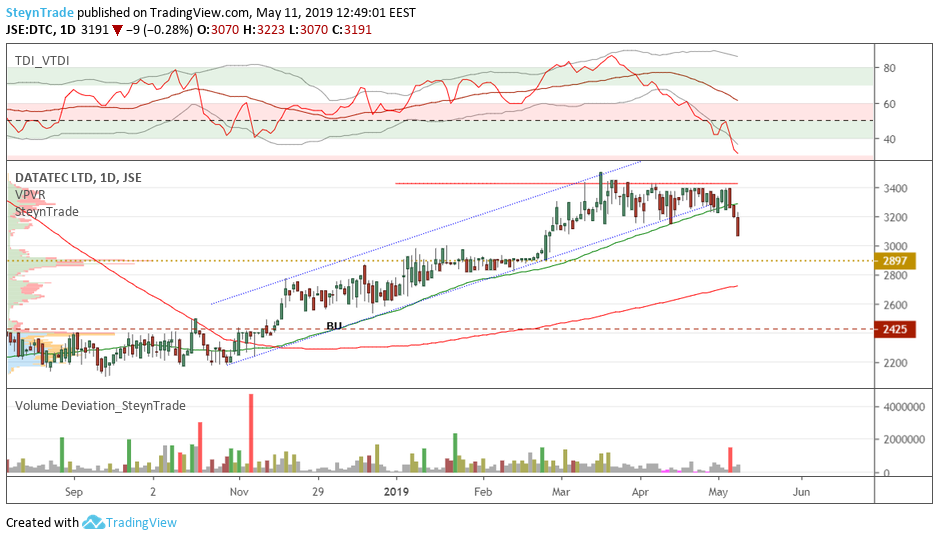Image resolution: width=939 pixels, height=540 pixels.
Task: Click the 40 level on TDI axis
Action: click(889, 139)
